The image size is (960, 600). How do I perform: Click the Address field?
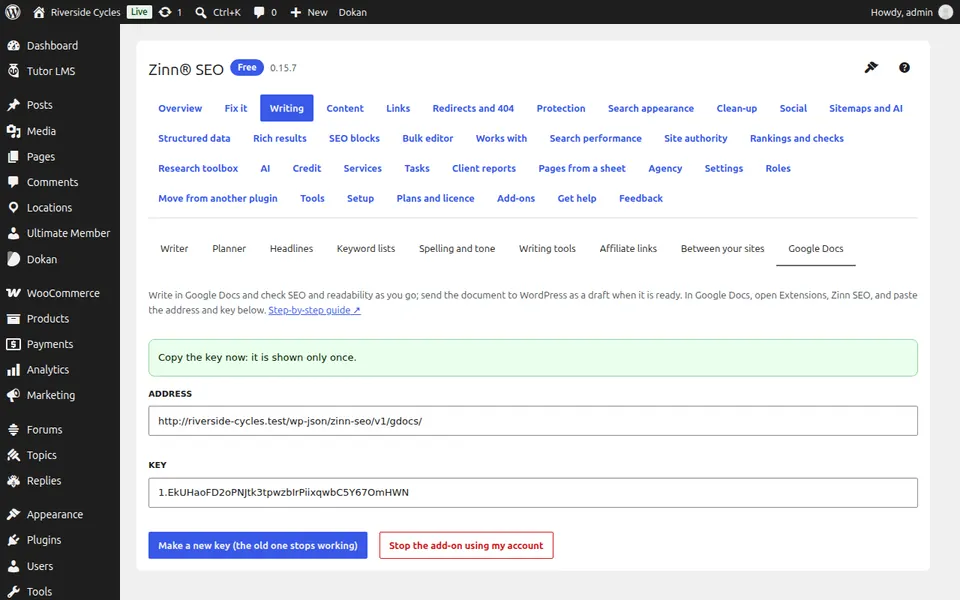point(533,421)
